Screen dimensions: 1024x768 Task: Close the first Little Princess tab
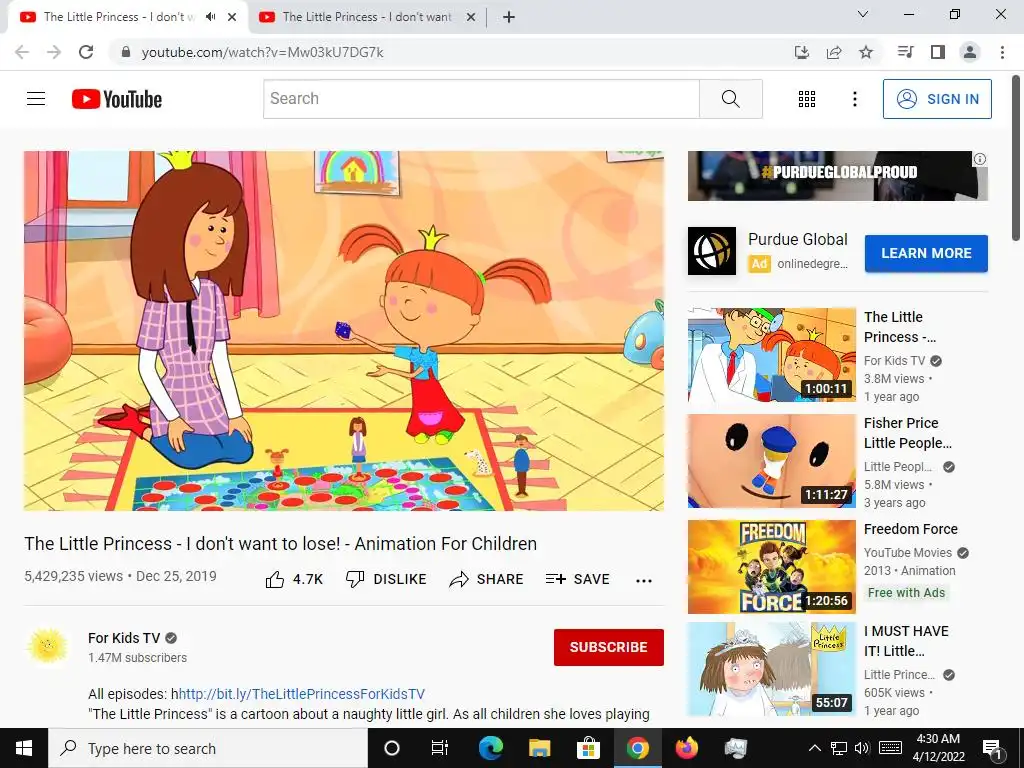[232, 17]
